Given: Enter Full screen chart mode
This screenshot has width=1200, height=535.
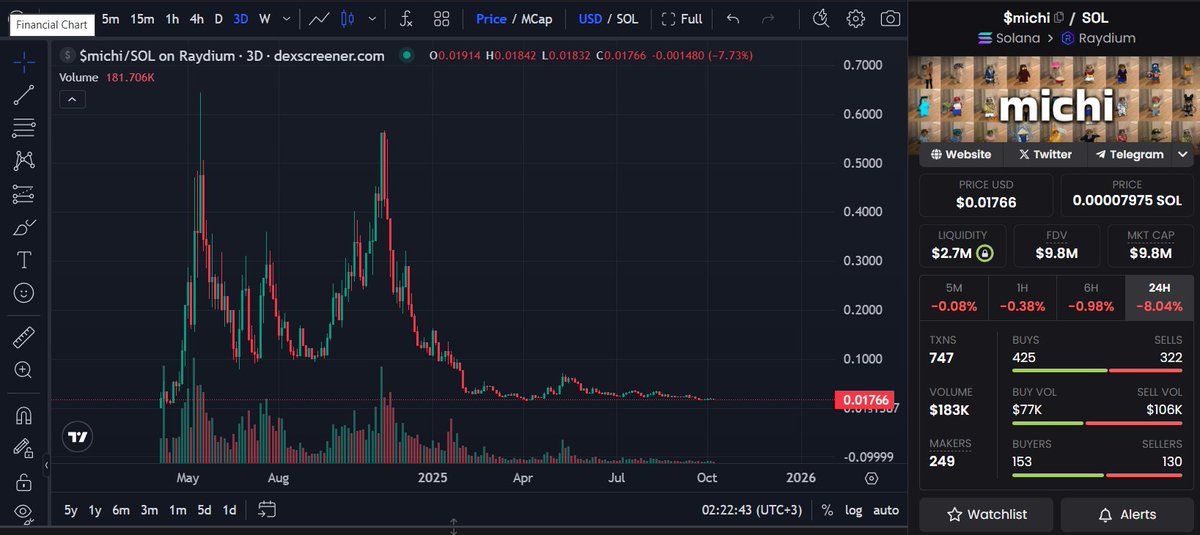Looking at the screenshot, I should click(x=683, y=18).
